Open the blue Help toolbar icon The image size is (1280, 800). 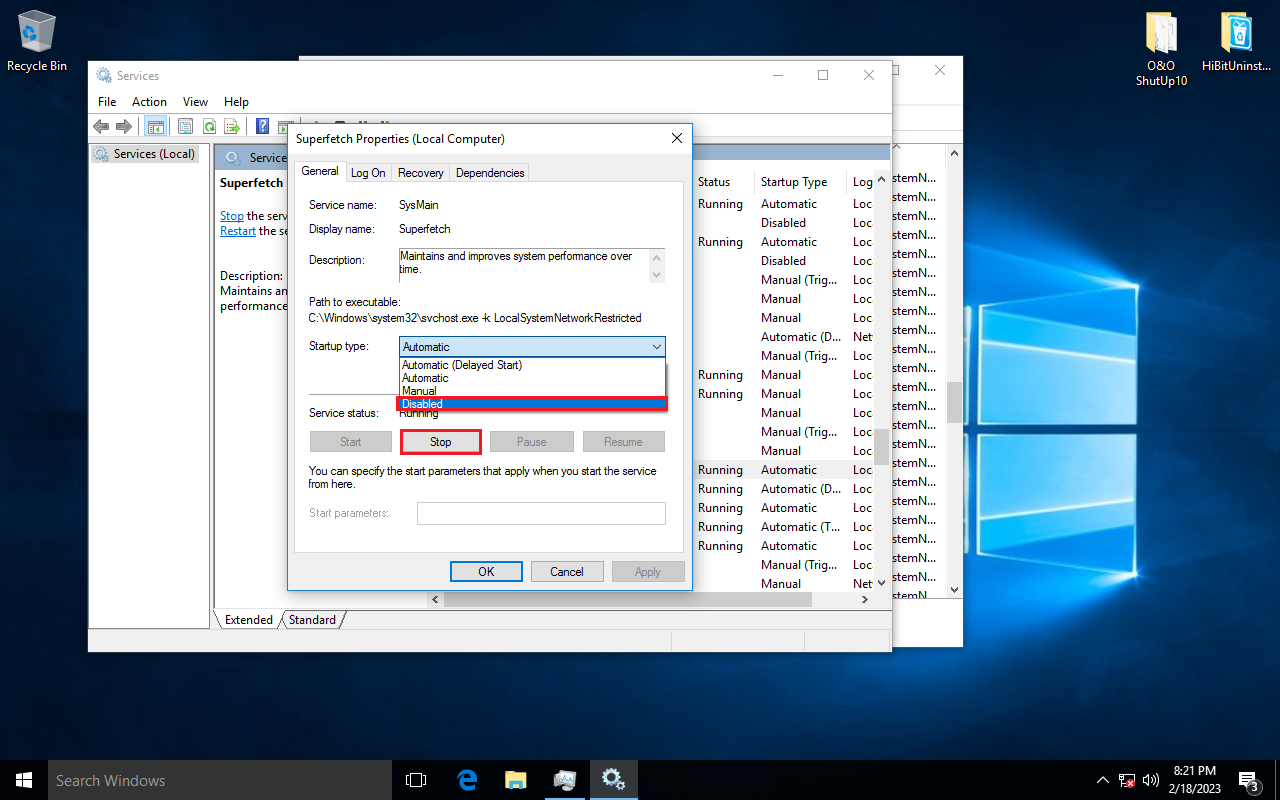click(262, 126)
